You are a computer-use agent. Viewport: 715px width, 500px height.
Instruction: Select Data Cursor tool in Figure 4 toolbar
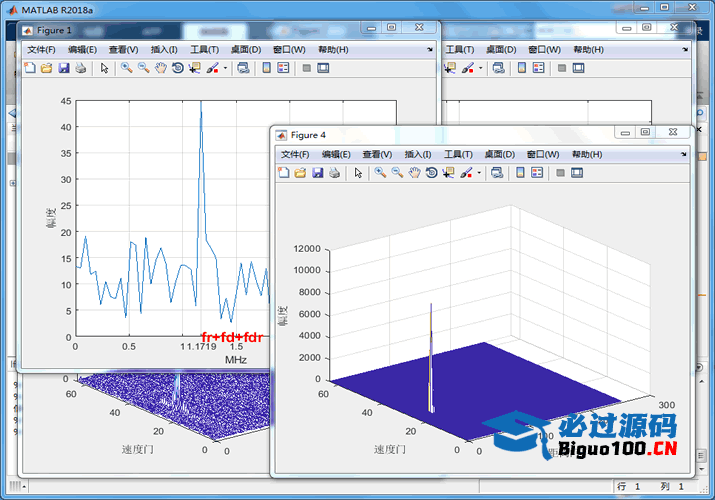click(x=447, y=173)
